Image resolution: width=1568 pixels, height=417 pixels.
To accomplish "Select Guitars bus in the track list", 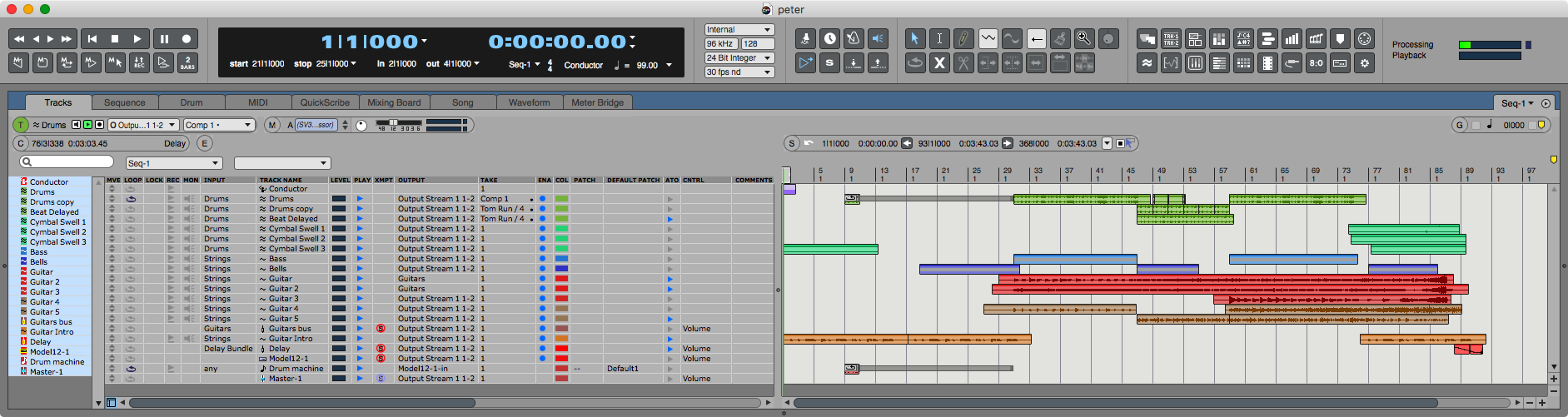I will (51, 322).
